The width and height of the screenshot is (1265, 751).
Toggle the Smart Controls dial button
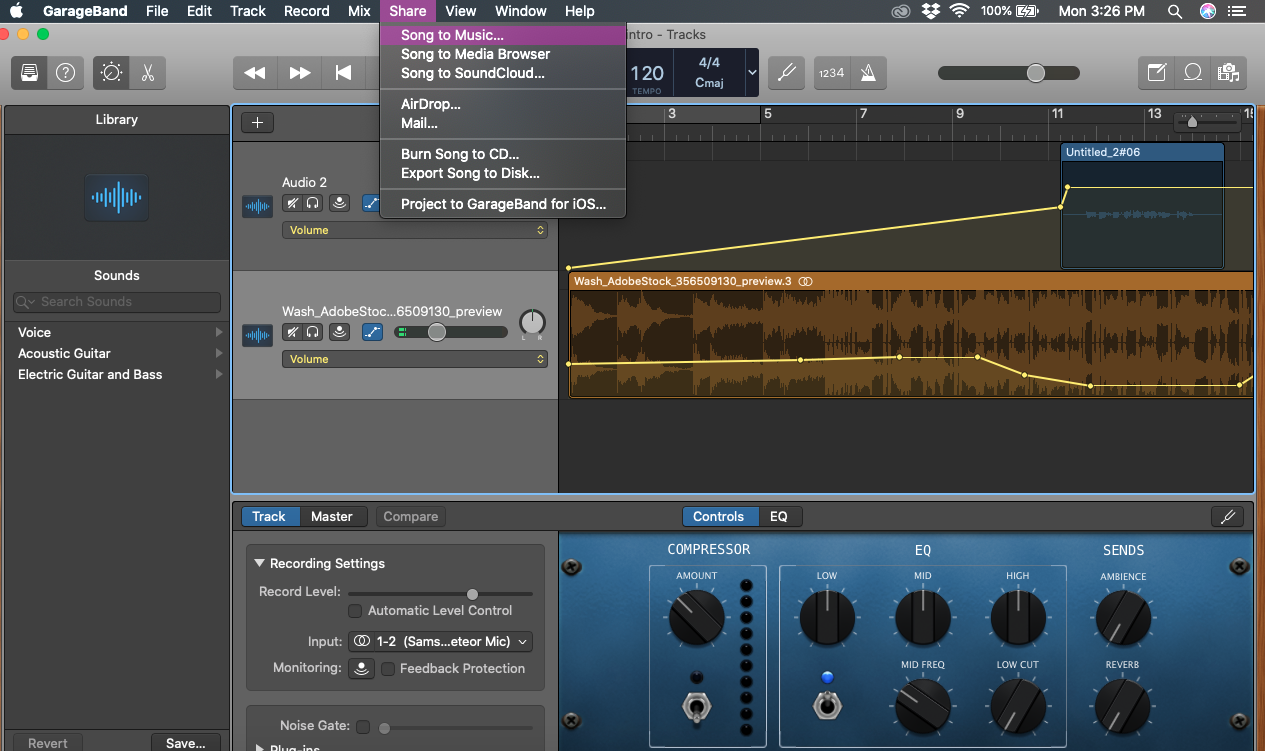click(112, 73)
